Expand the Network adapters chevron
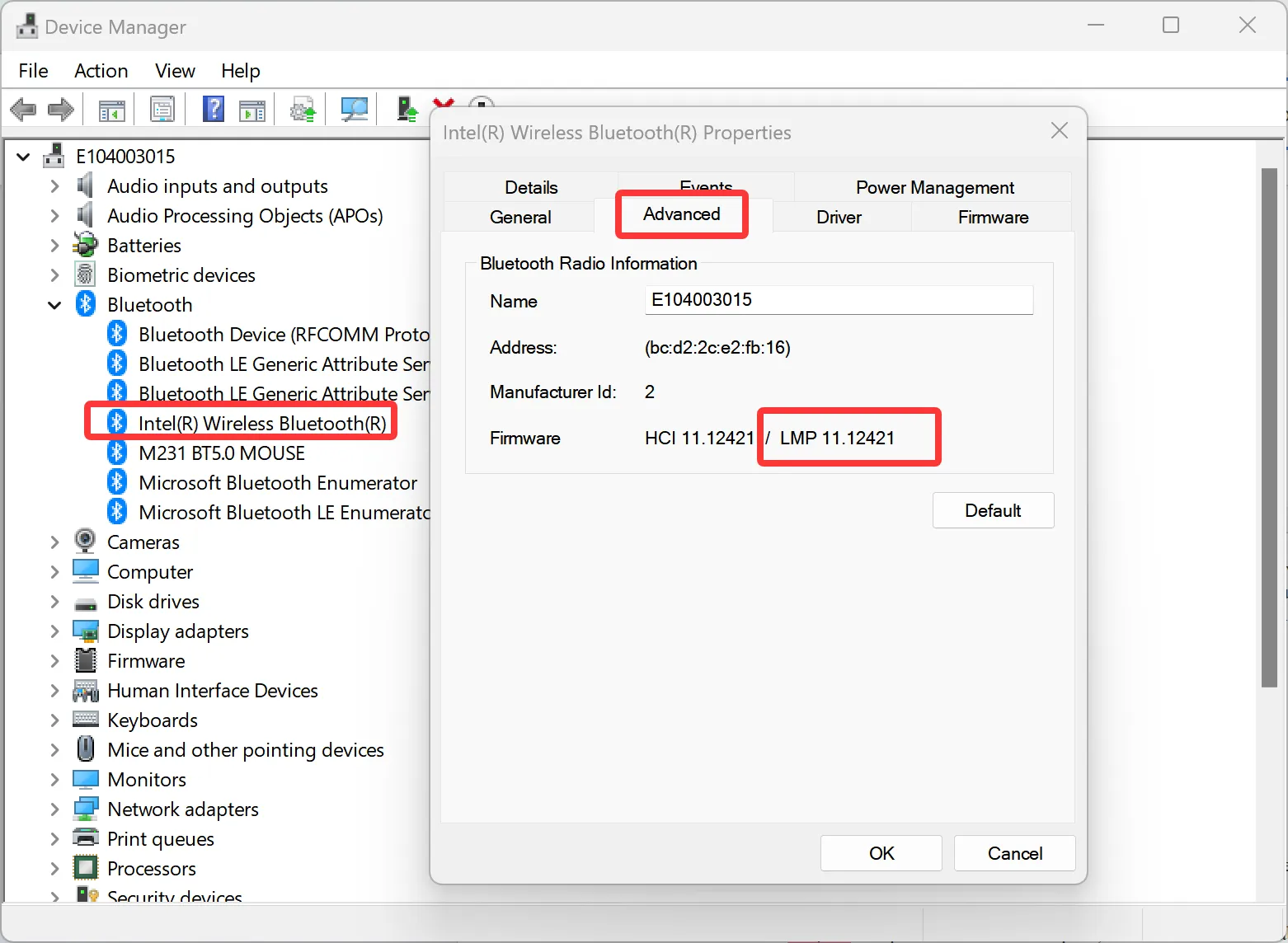The image size is (1288, 943). coord(54,809)
